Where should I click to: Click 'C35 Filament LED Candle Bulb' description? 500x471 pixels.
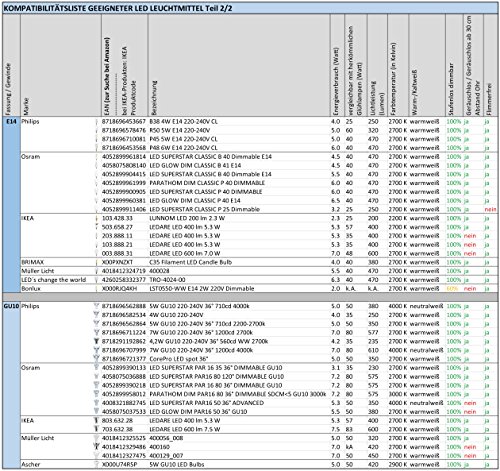click(x=191, y=262)
